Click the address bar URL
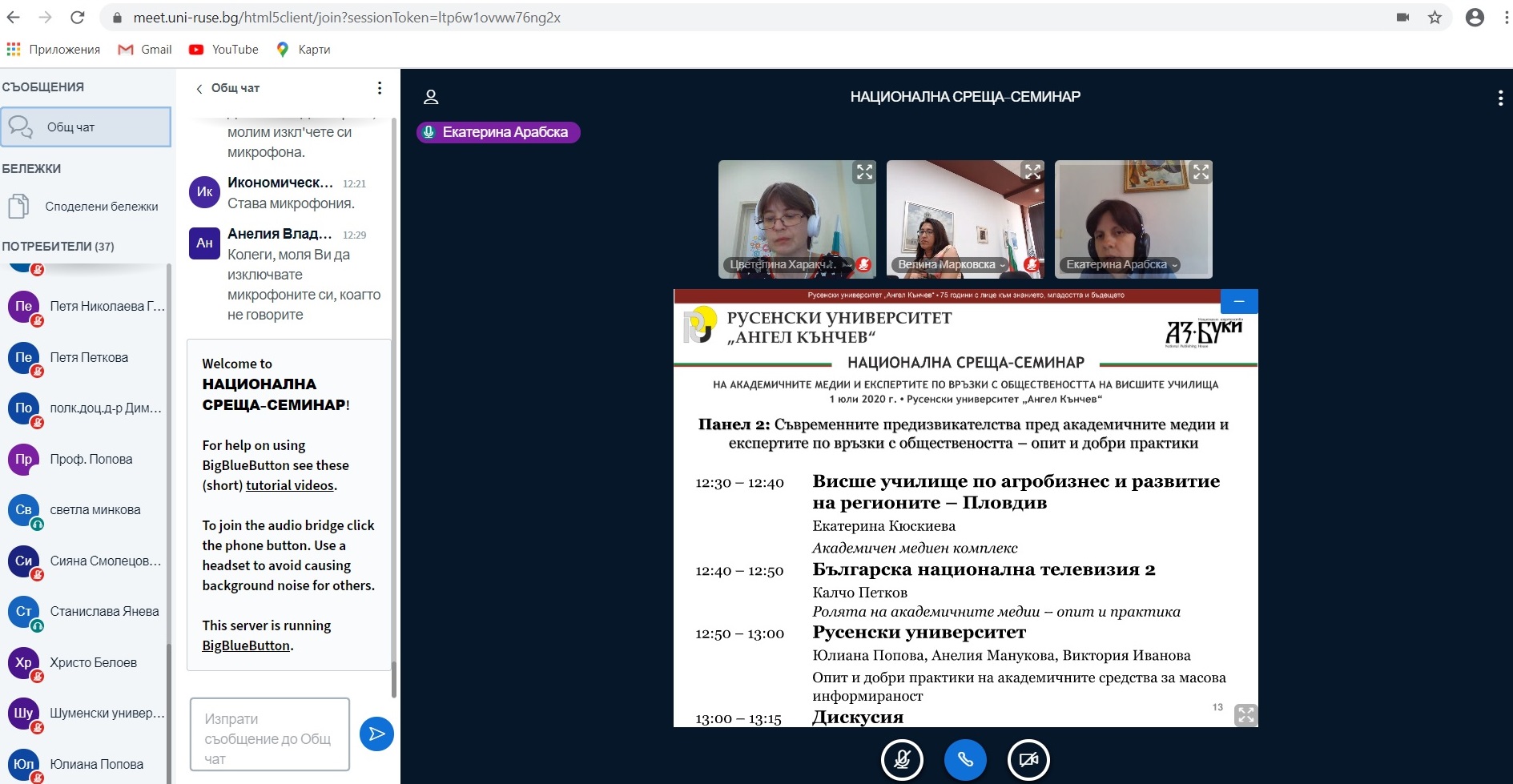The image size is (1513, 784). (347, 17)
